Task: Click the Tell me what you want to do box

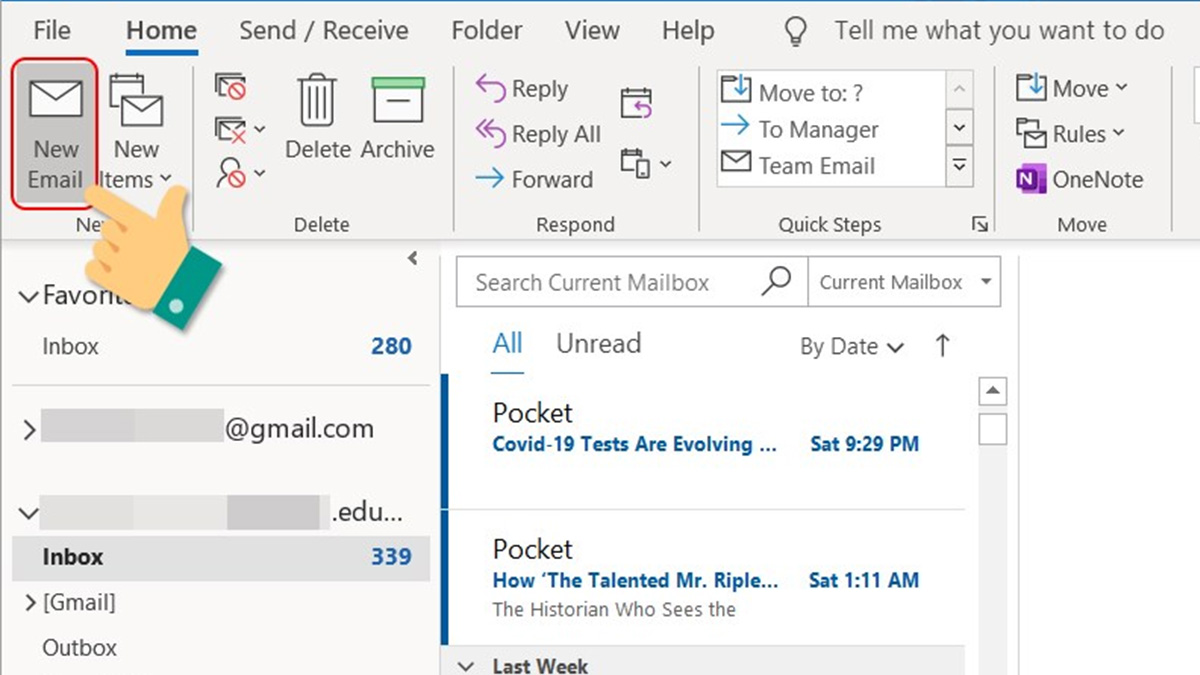Action: (975, 31)
